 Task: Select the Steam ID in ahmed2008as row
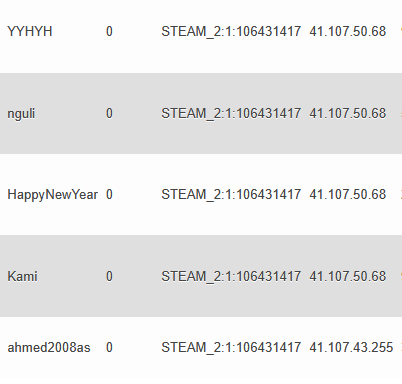point(231,348)
